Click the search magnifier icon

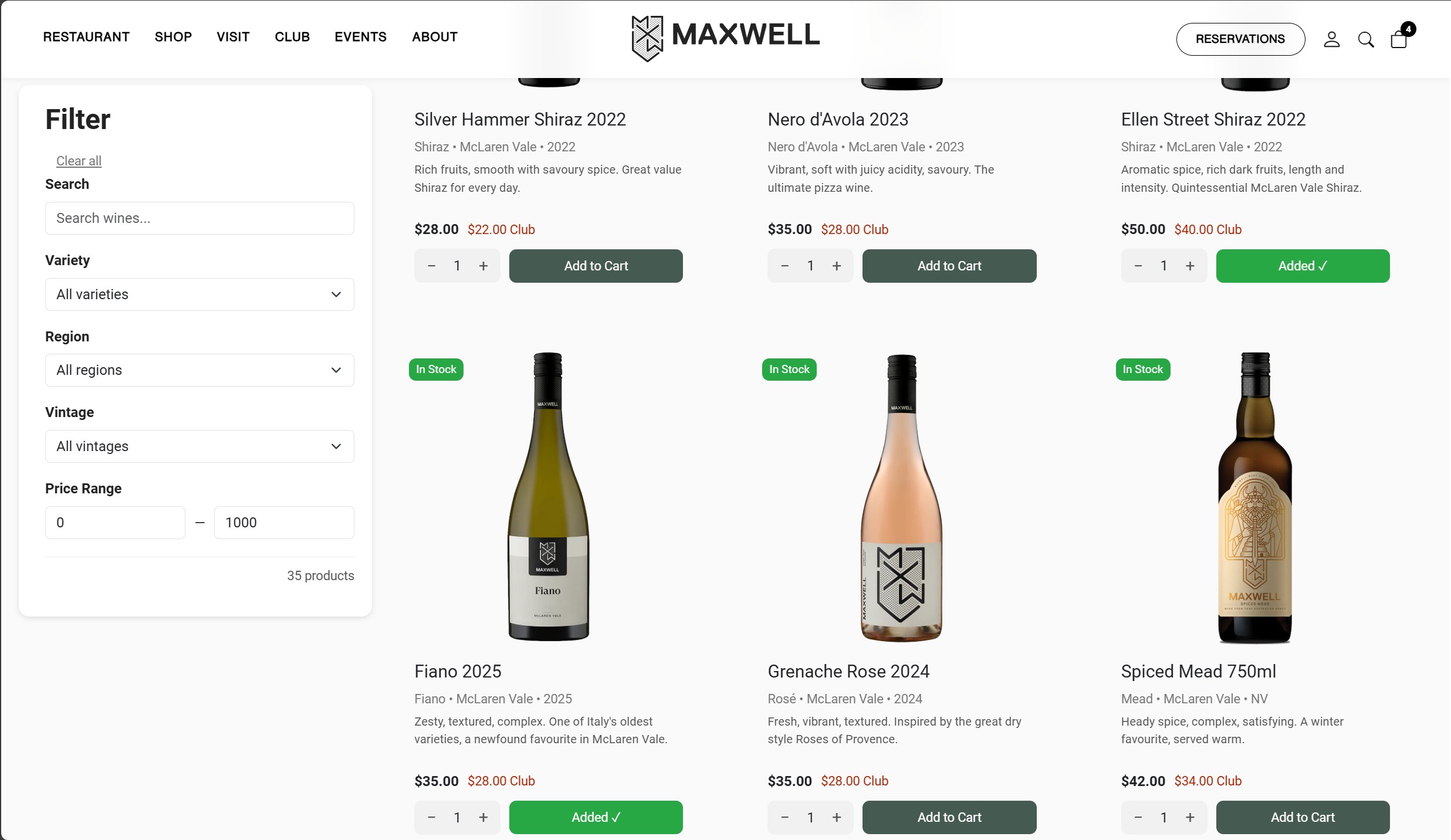coord(1365,39)
